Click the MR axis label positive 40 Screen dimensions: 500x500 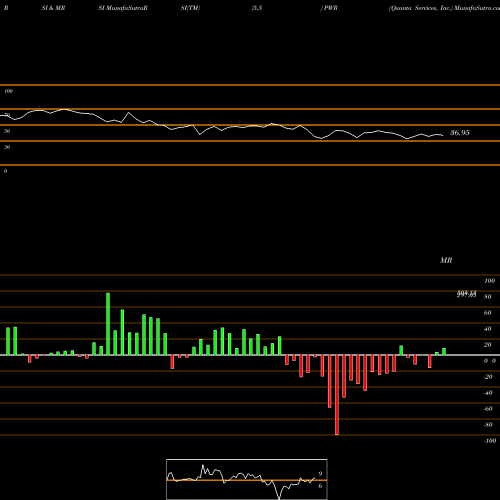coord(488,329)
